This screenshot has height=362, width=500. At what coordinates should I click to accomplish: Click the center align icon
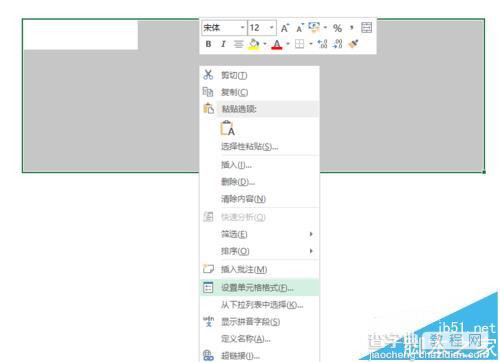[238, 44]
